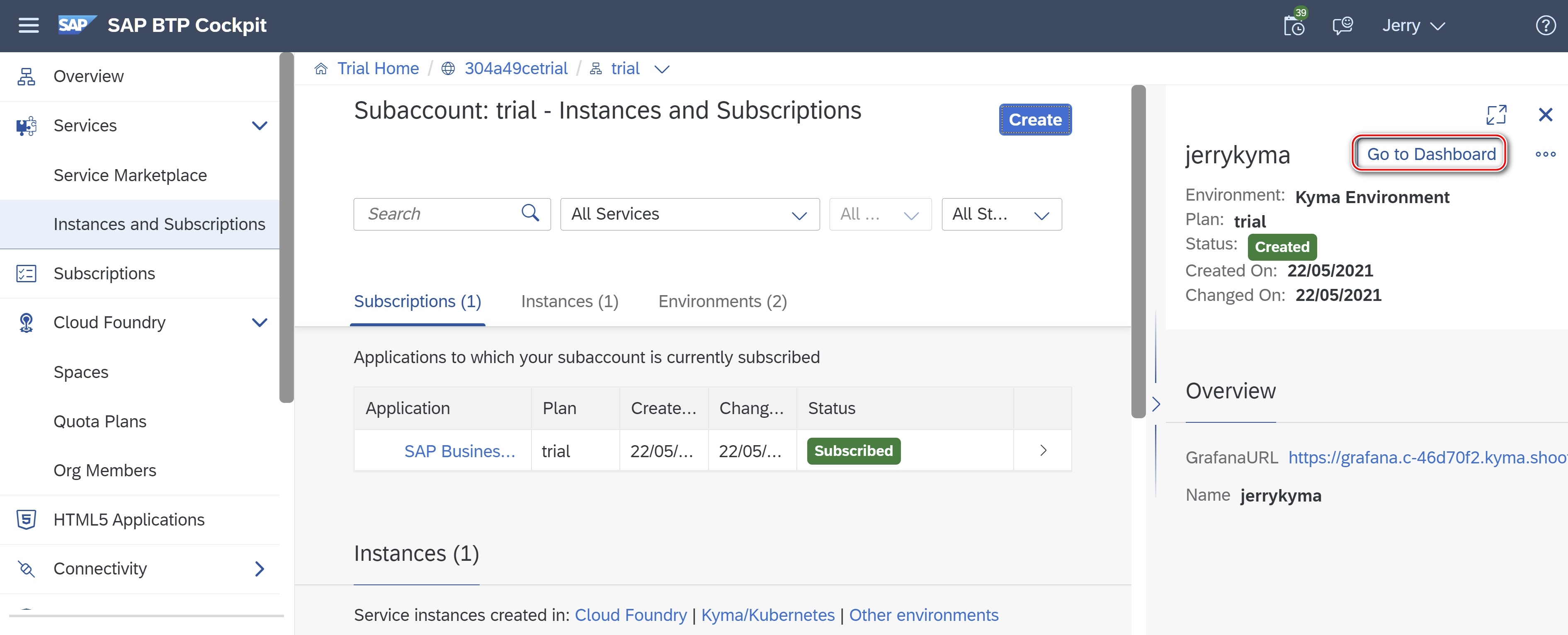Click the Trial Home house icon
The width and height of the screenshot is (1568, 635).
321,68
